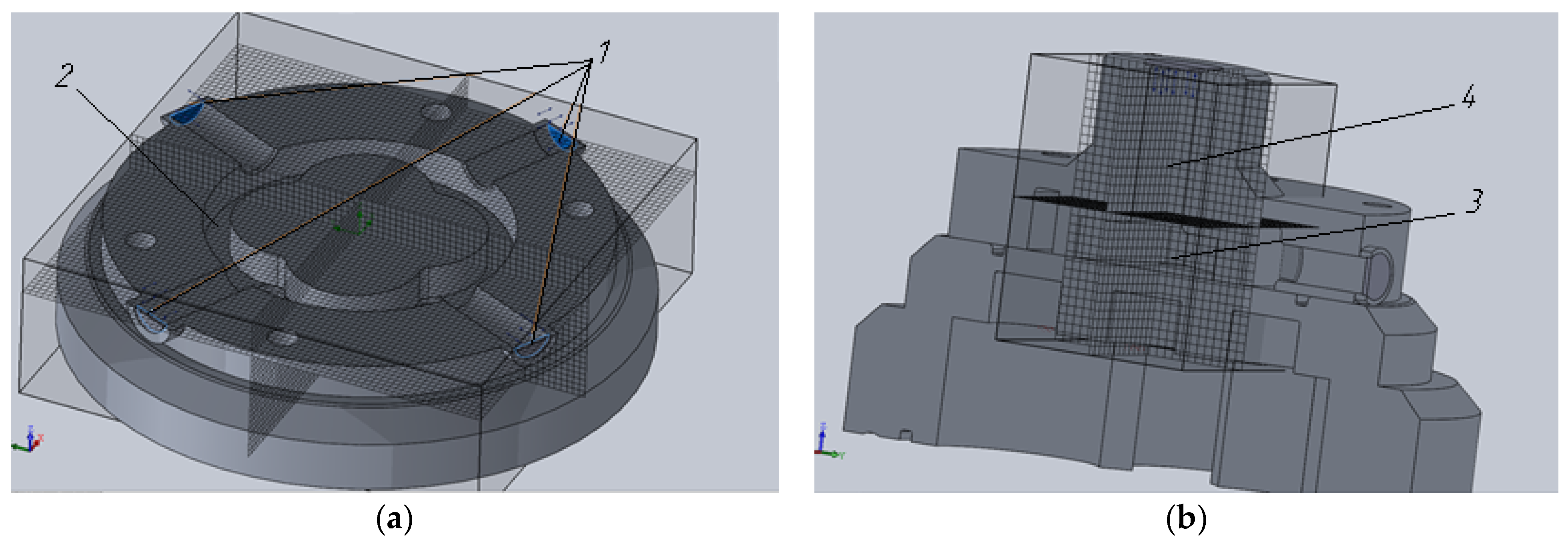Pick the bolt hole at the disc's top edge
Image resolution: width=1568 pixels, height=544 pixels.
[439, 113]
